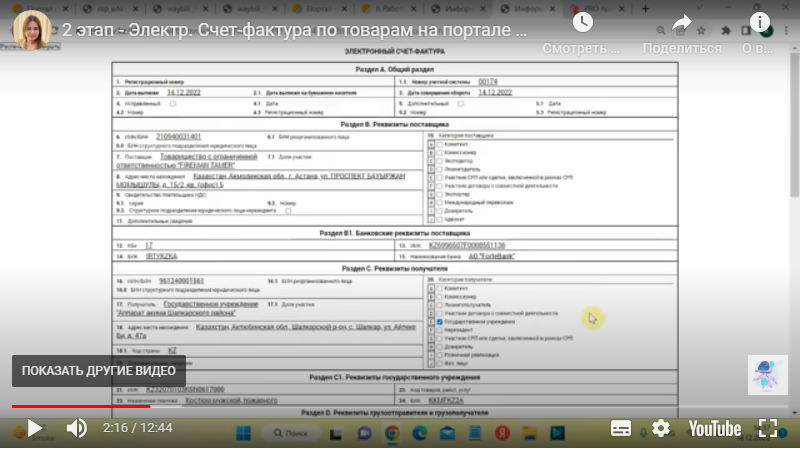Open the video title link

(295, 30)
